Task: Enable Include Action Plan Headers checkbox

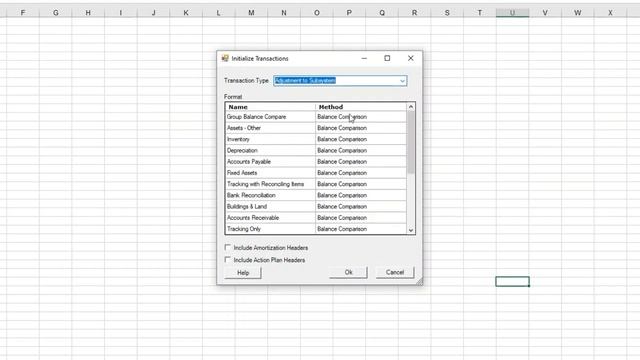Action: 228,260
